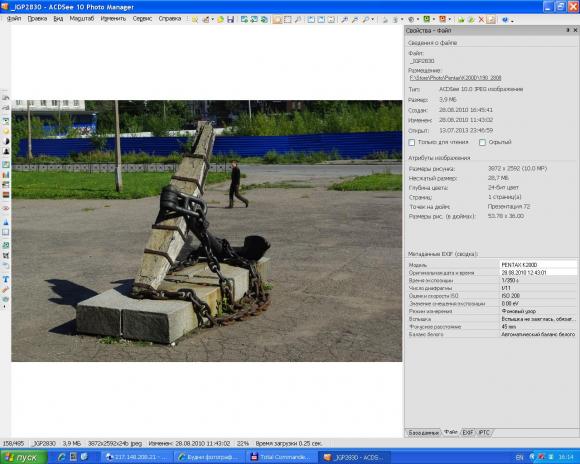The height and width of the screenshot is (464, 580).
Task: Click the blue Help question icon
Action: pos(505,20)
